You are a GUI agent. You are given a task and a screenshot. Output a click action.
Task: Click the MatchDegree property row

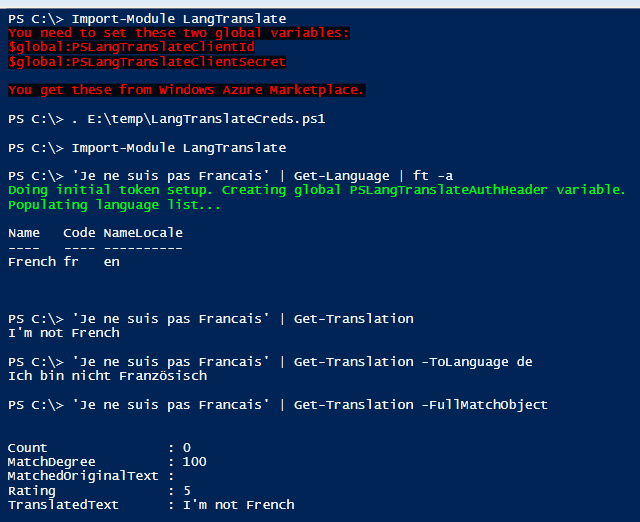click(x=99, y=462)
